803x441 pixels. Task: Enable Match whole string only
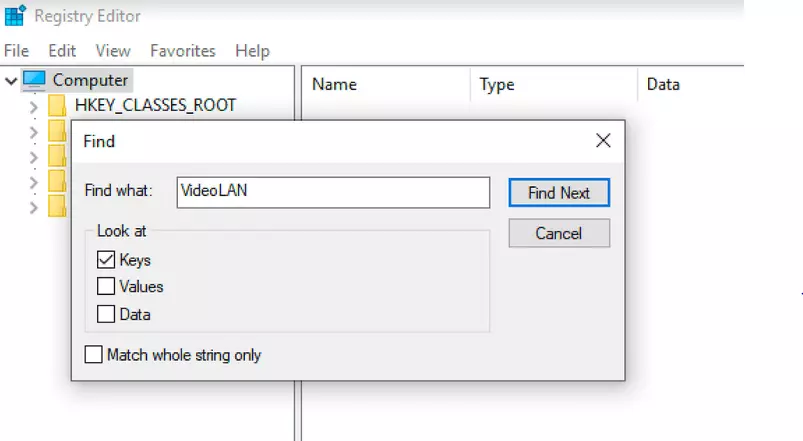point(94,354)
